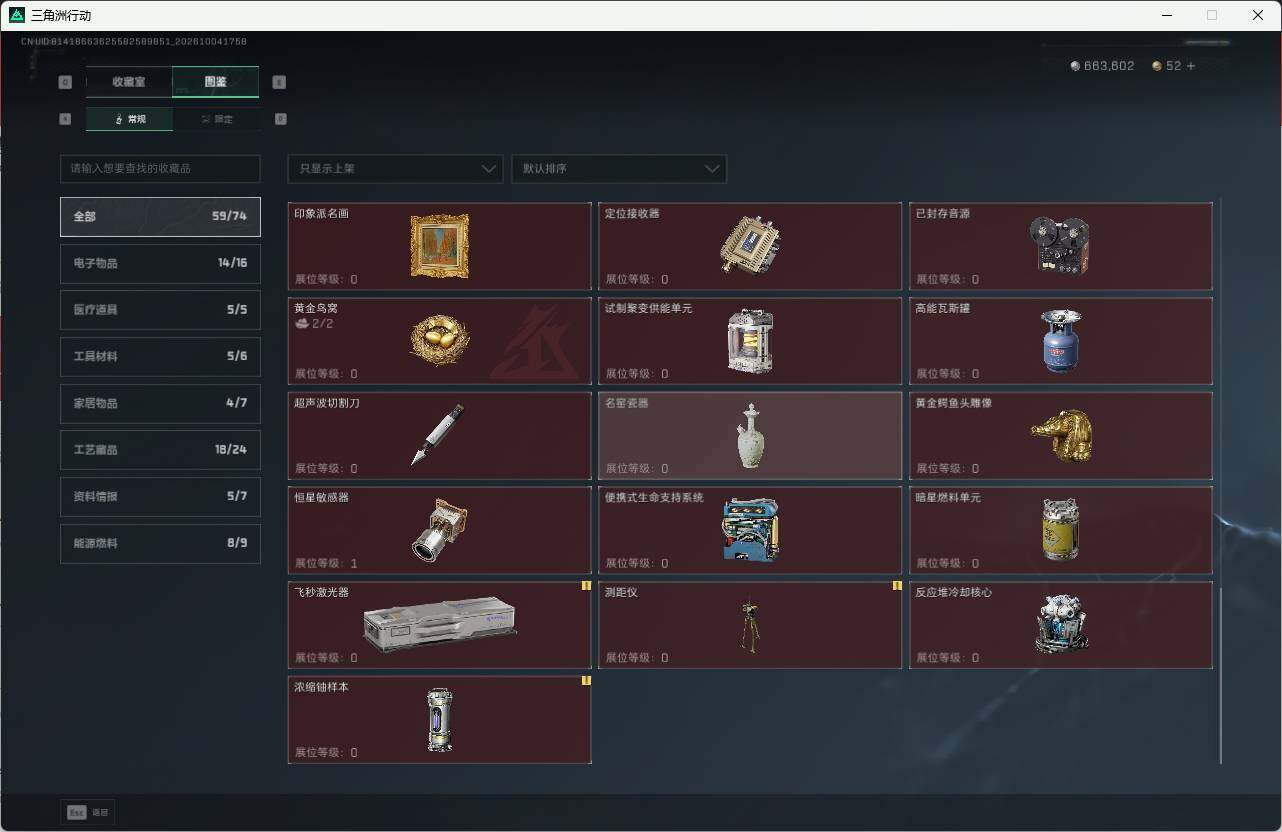Focus the collectible search input field
The image size is (1282, 832).
[x=160, y=169]
